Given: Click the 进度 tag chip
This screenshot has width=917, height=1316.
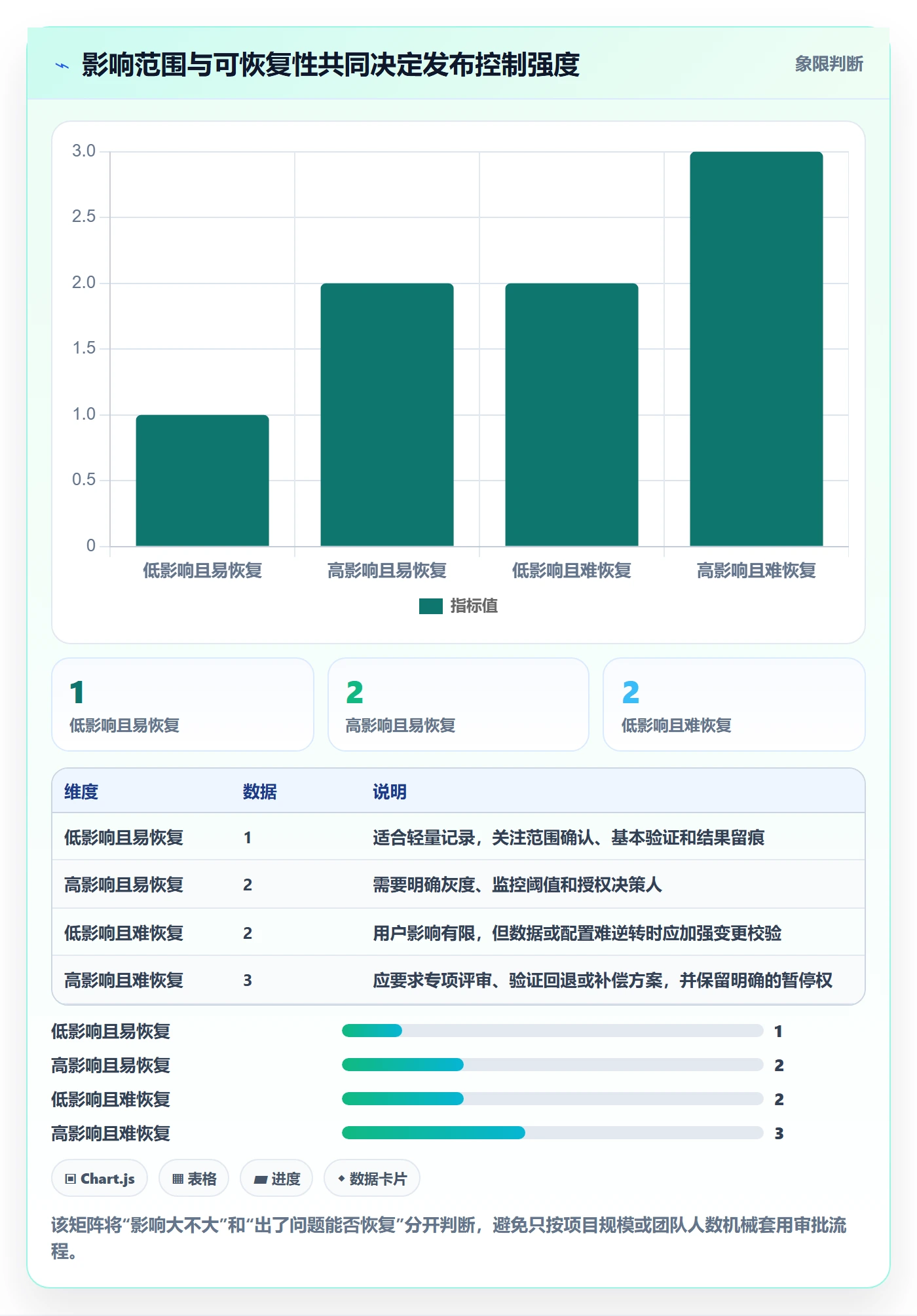Looking at the screenshot, I should click(276, 1179).
